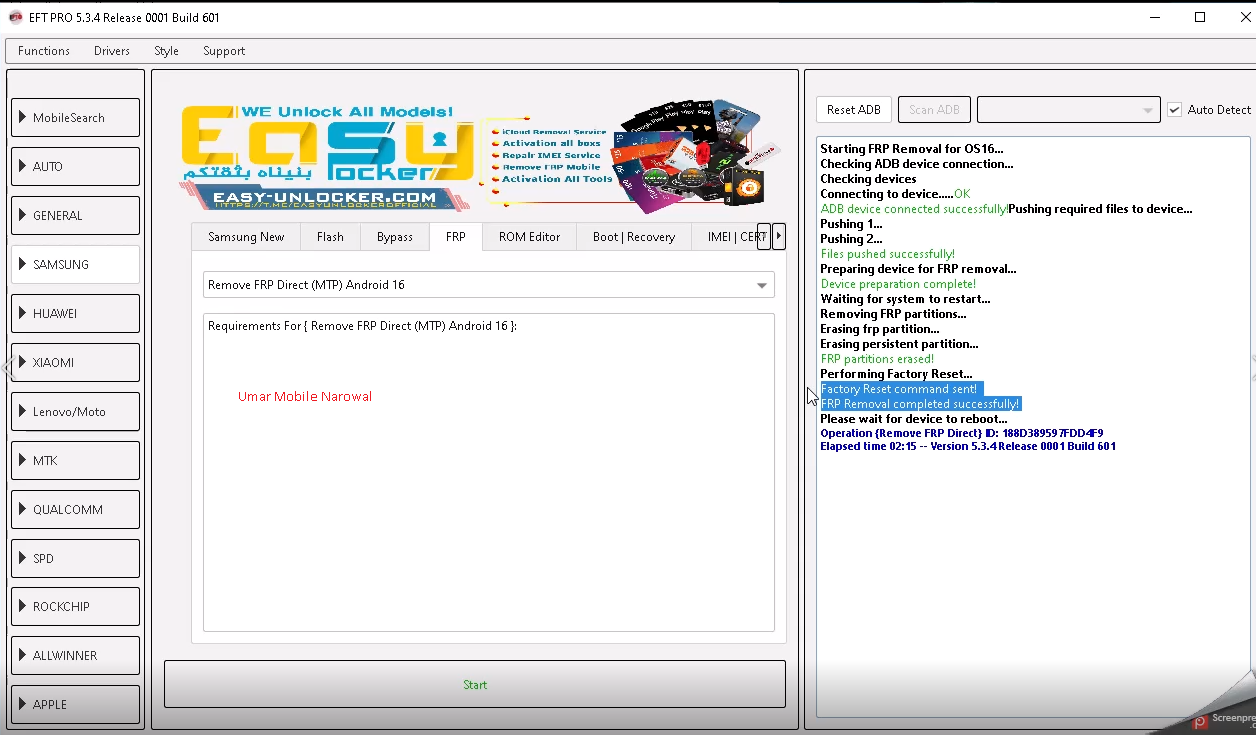Expand the HUAWEI sidebar section
Screen dimensions: 1256x735
pyautogui.click(x=75, y=314)
